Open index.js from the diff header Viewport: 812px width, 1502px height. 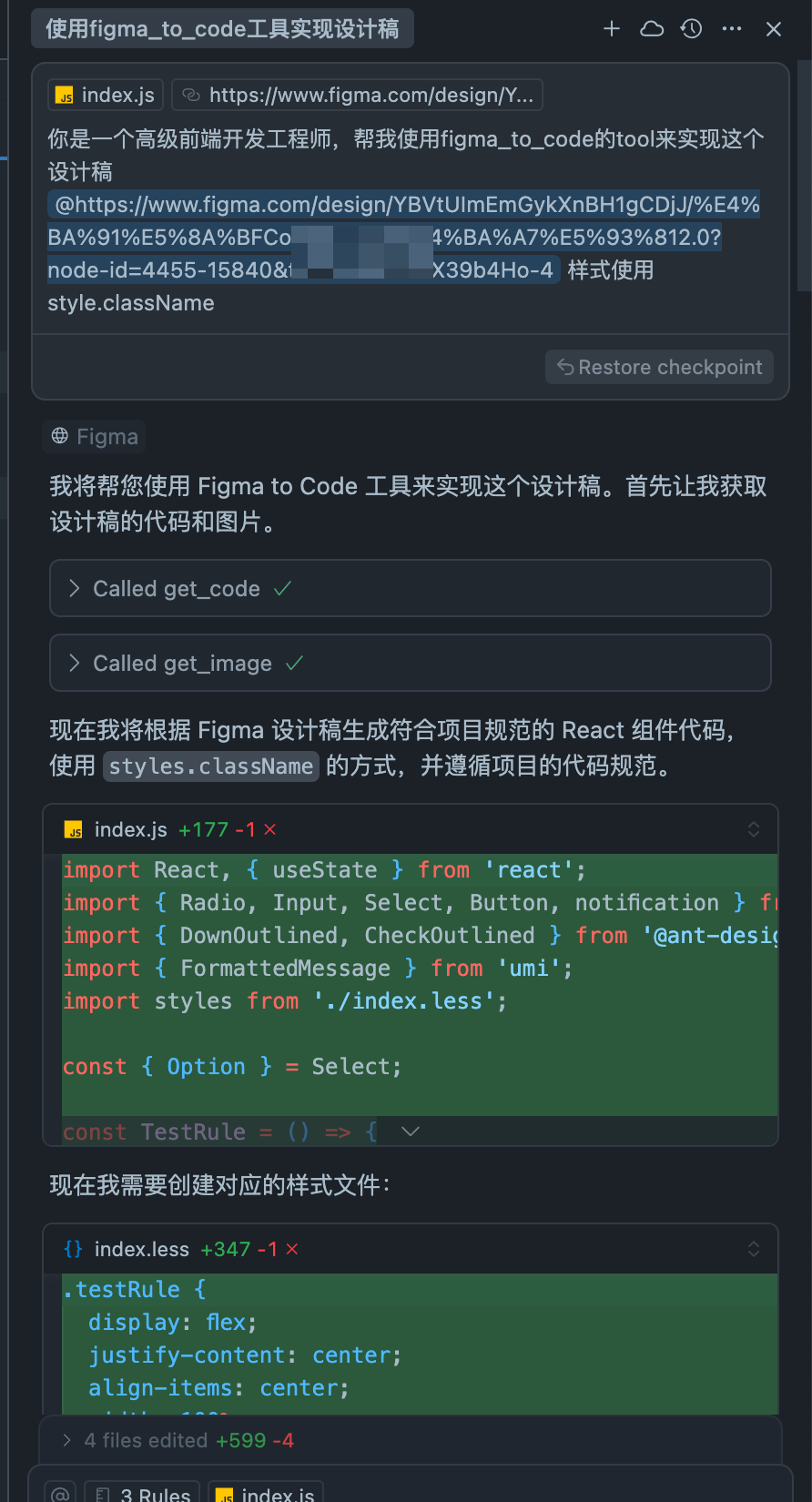(x=131, y=830)
